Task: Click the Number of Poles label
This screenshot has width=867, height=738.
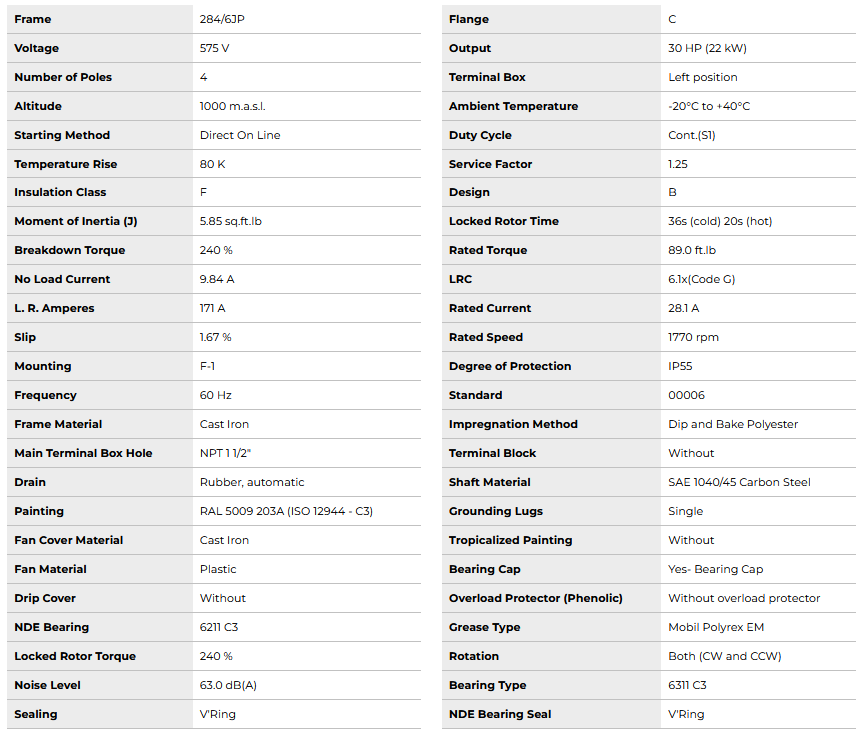Action: (63, 77)
